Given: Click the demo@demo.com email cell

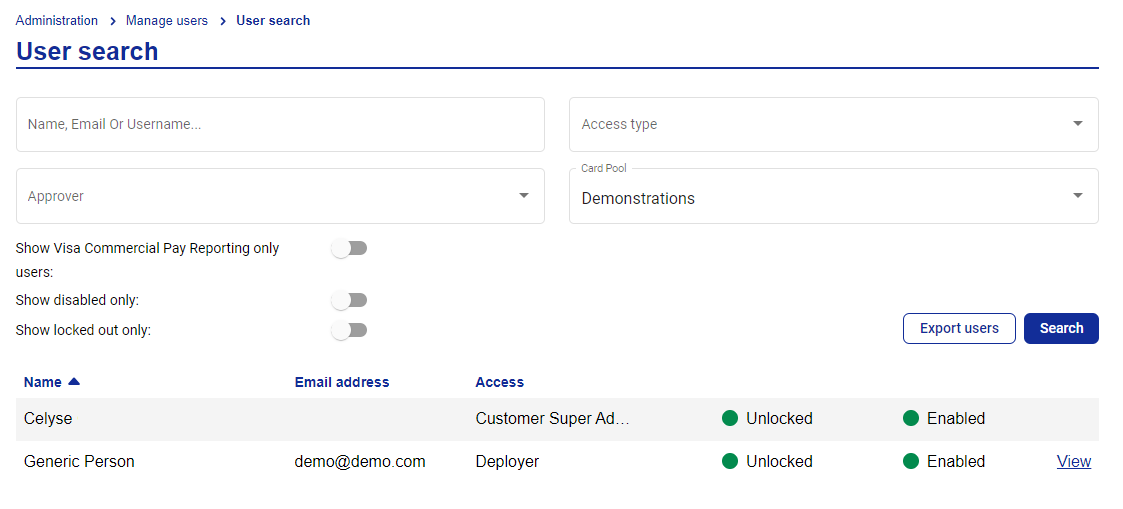Looking at the screenshot, I should (360, 462).
